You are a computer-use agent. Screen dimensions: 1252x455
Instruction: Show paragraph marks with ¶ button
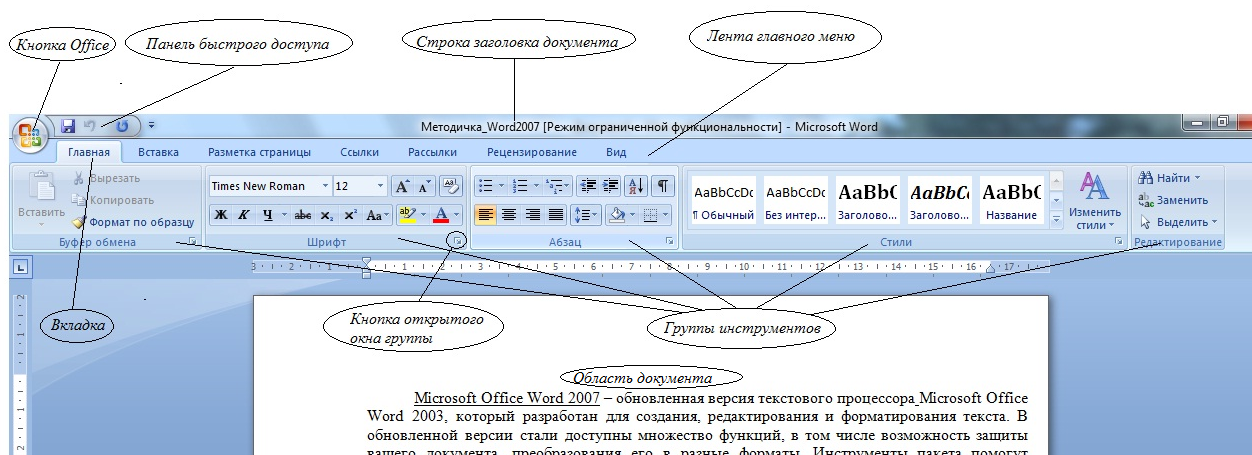663,186
